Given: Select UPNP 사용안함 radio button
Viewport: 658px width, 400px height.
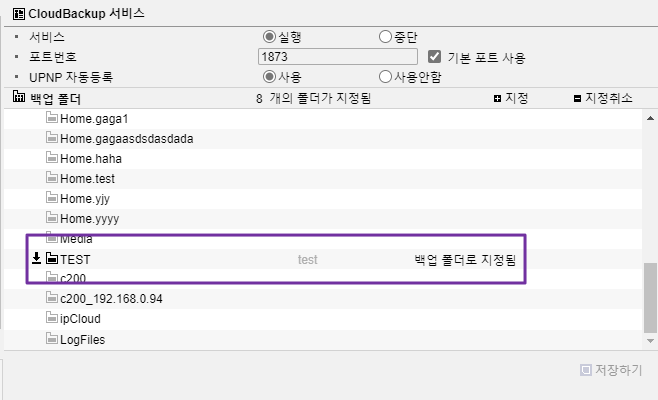Looking at the screenshot, I should 385,77.
